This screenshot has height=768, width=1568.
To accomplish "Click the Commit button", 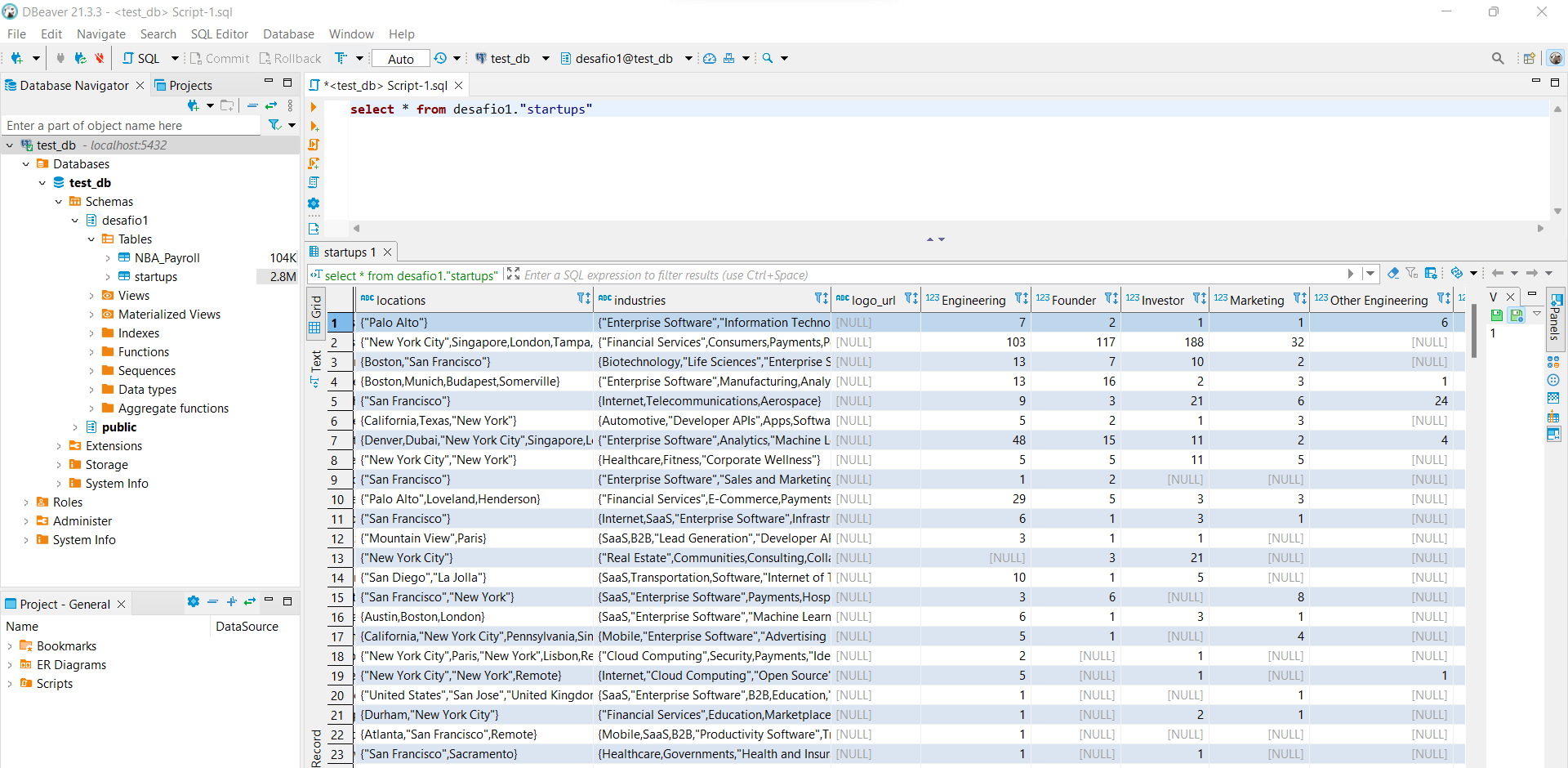I will (220, 58).
